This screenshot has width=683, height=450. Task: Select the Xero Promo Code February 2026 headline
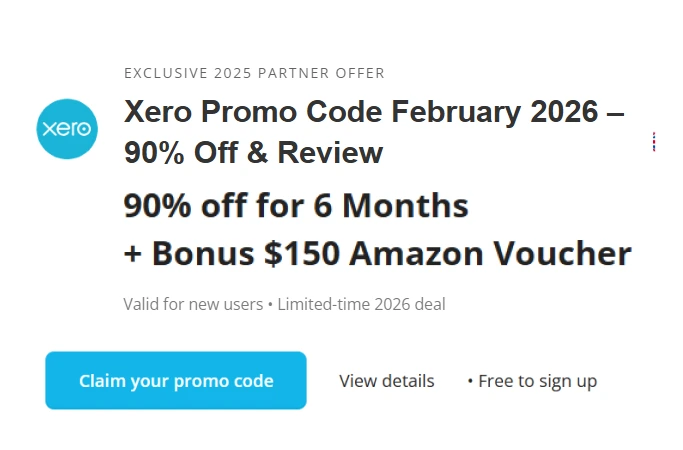(x=374, y=112)
